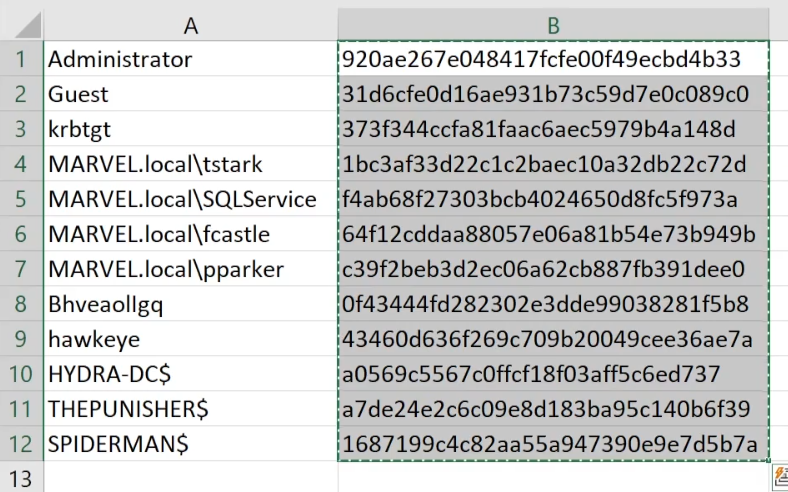Select row 1 header
The width and height of the screenshot is (788, 492).
[x=21, y=59]
